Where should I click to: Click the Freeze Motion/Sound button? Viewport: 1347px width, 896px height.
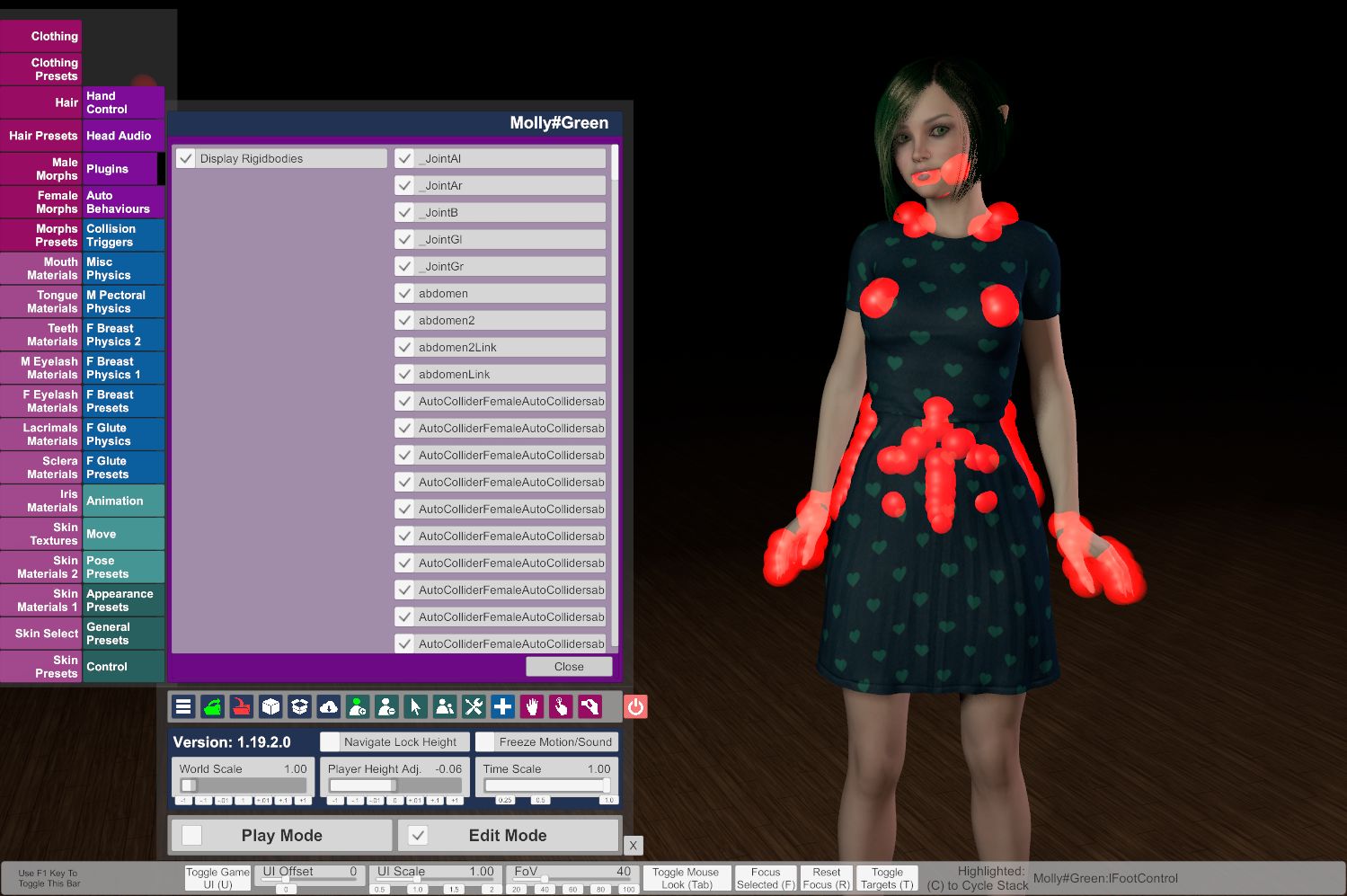pyautogui.click(x=546, y=741)
